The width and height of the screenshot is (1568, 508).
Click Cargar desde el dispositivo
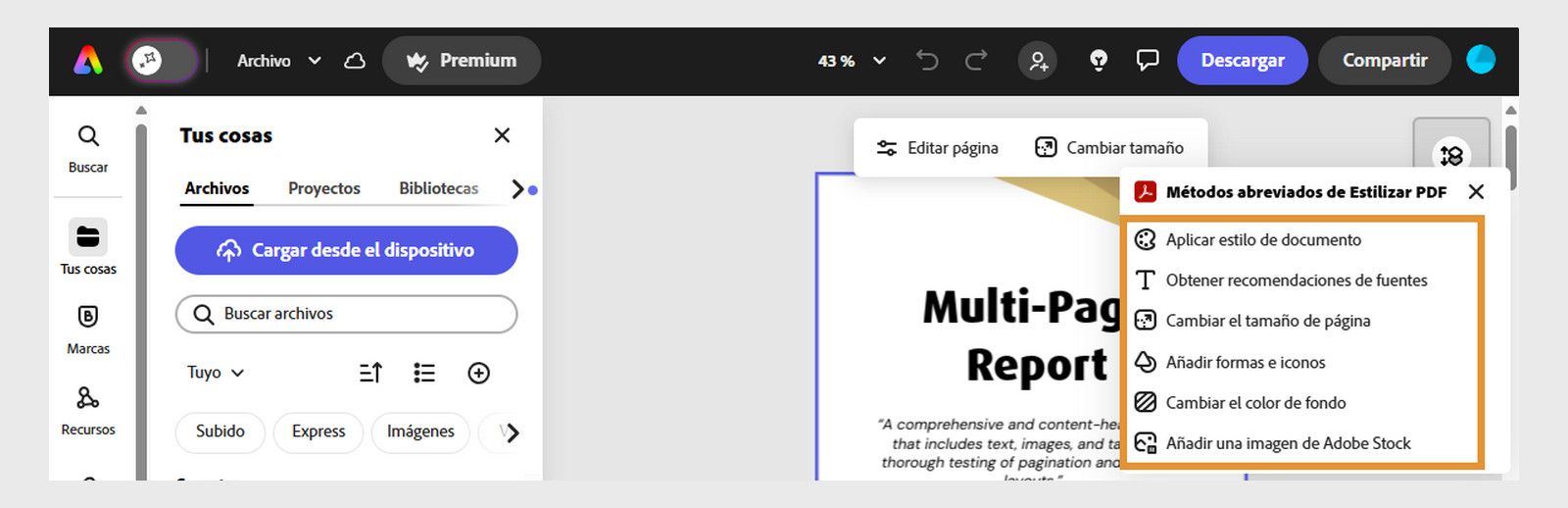[x=346, y=250]
